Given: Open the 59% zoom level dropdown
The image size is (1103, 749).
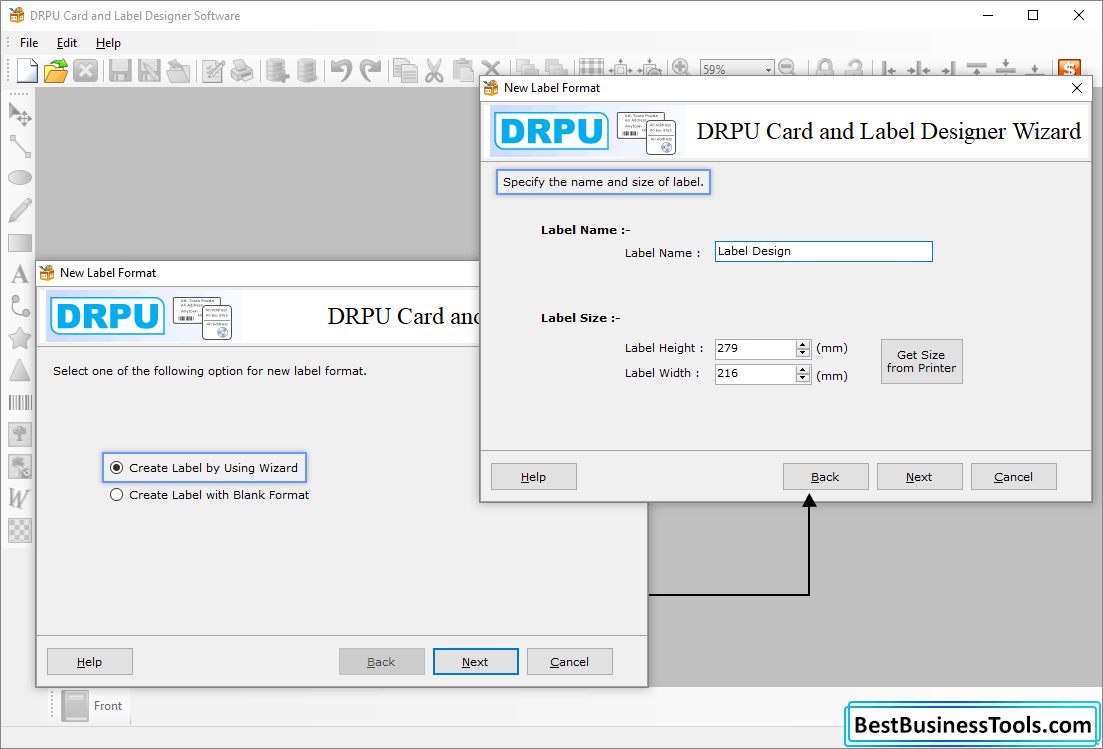Looking at the screenshot, I should 768,70.
